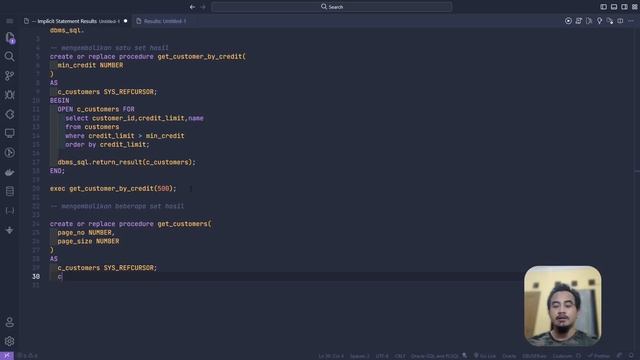Click the text "page_size NUMBER"
The image size is (640, 360).
tap(88, 241)
